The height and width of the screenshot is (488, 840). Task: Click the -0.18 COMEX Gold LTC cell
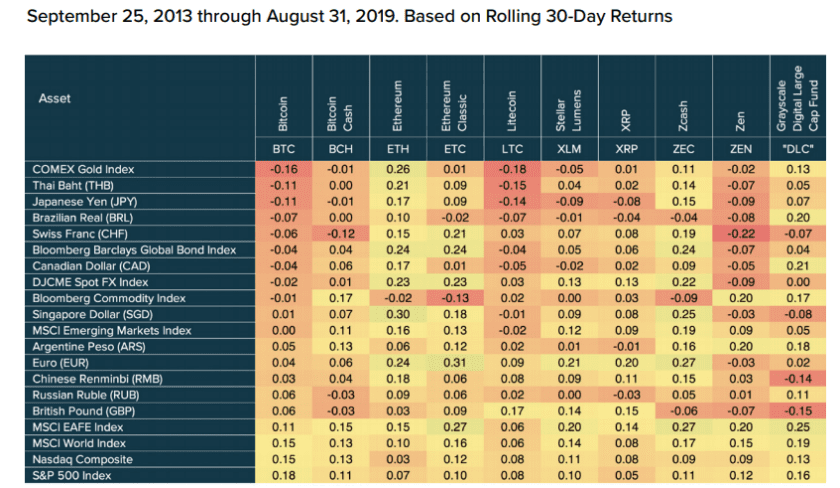(x=512, y=169)
